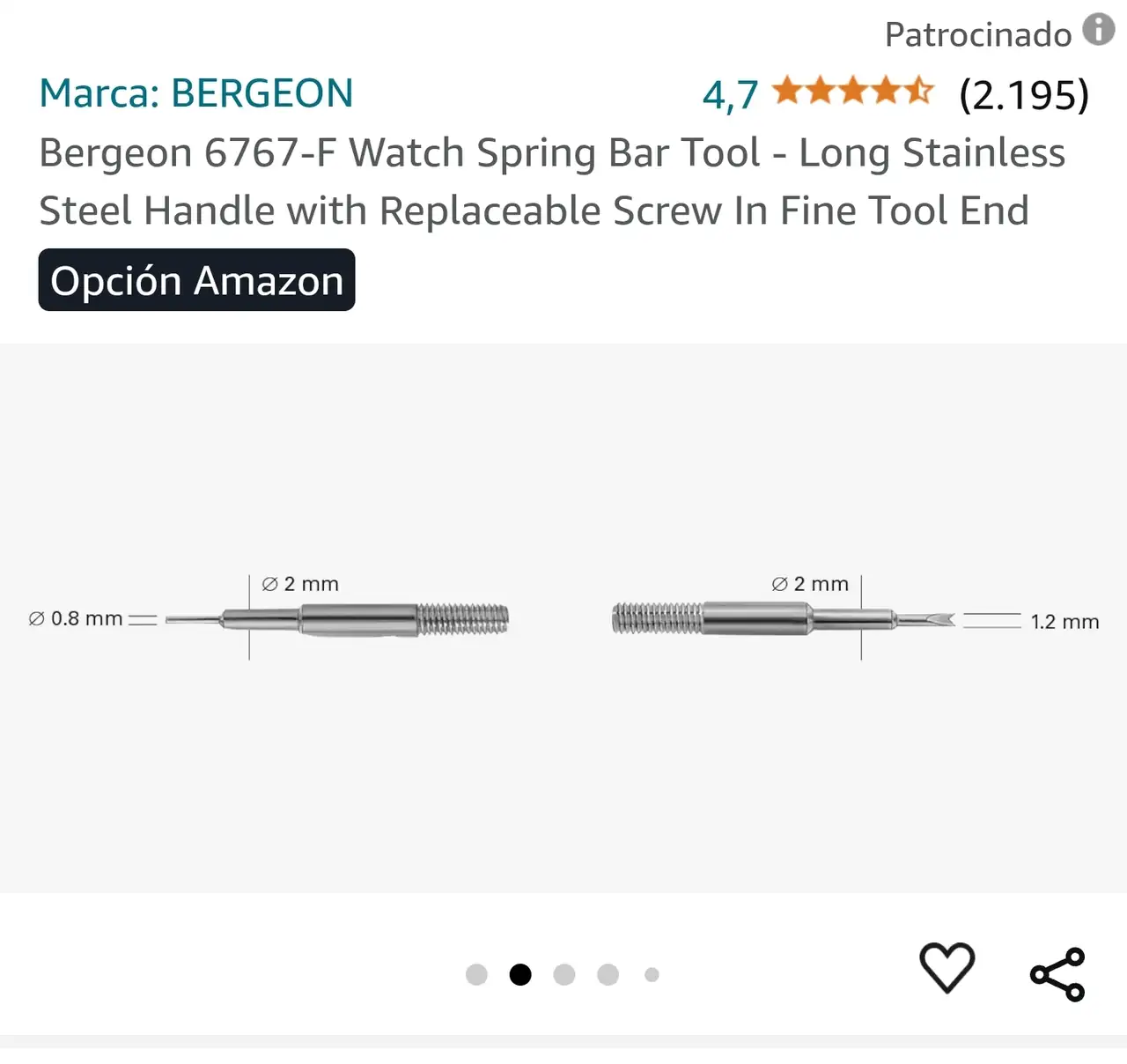Click the Patrocinado sponsored label

coord(977,35)
